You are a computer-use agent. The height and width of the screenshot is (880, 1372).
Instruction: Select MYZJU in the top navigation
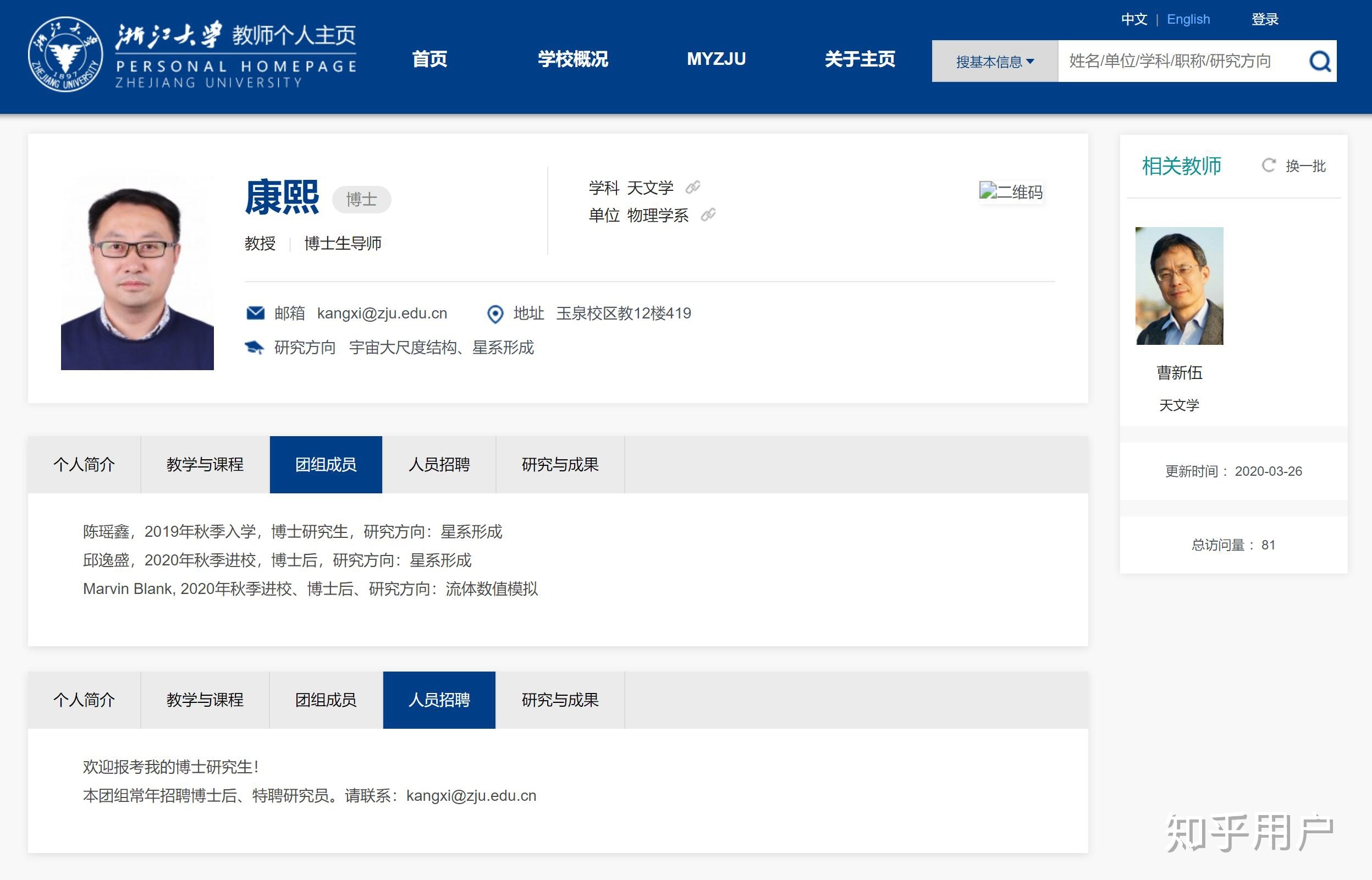coord(717,59)
